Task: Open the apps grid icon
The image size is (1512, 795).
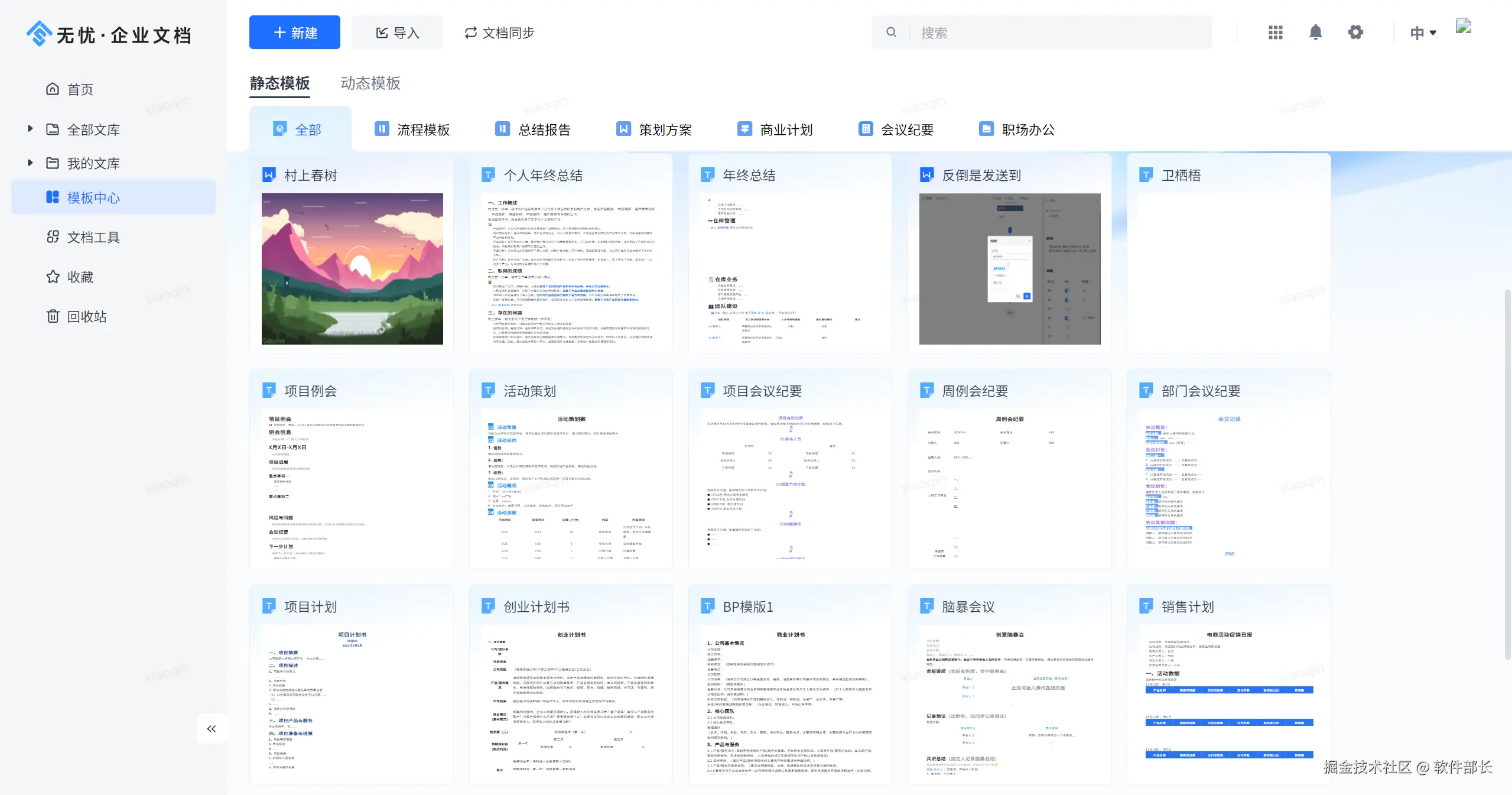Action: (1275, 32)
